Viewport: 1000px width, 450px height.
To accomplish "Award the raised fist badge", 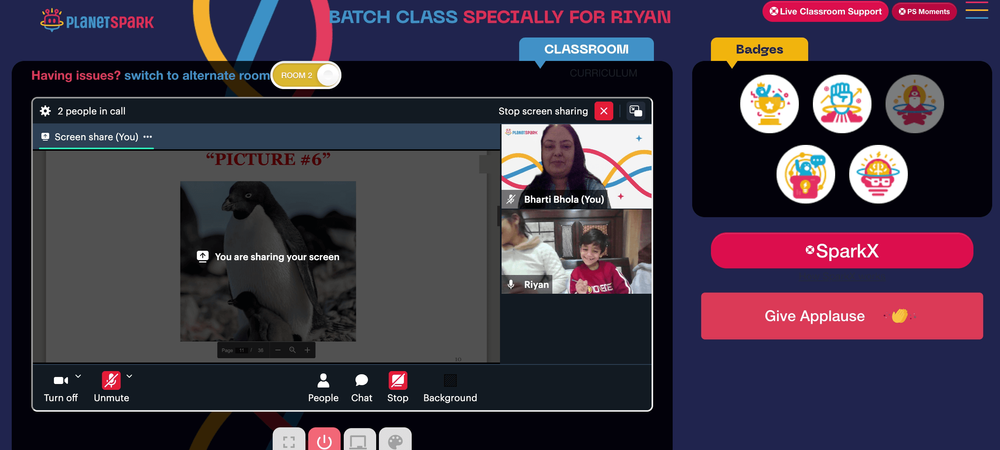I will click(x=842, y=104).
